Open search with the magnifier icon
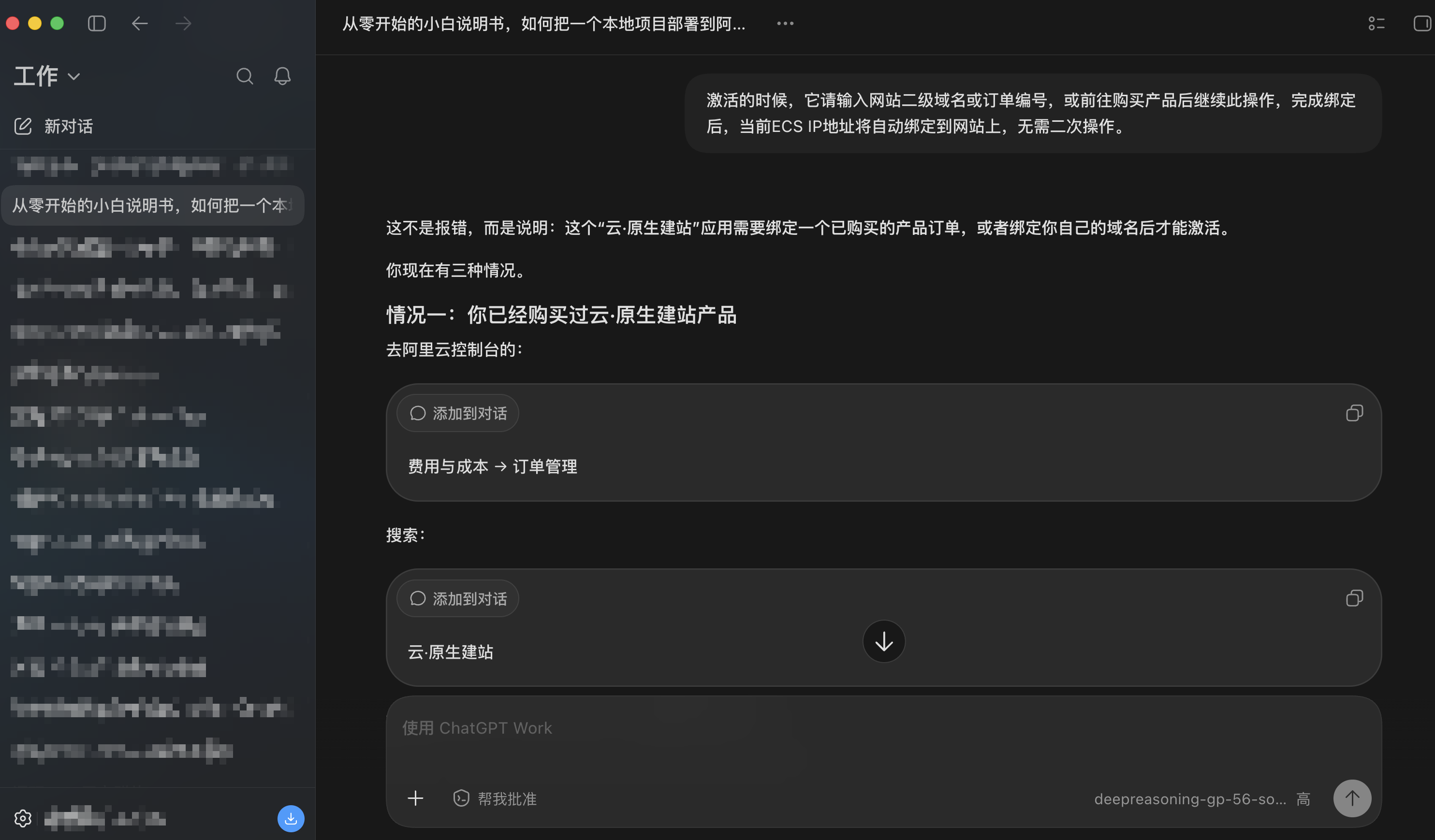Image resolution: width=1435 pixels, height=840 pixels. [245, 76]
